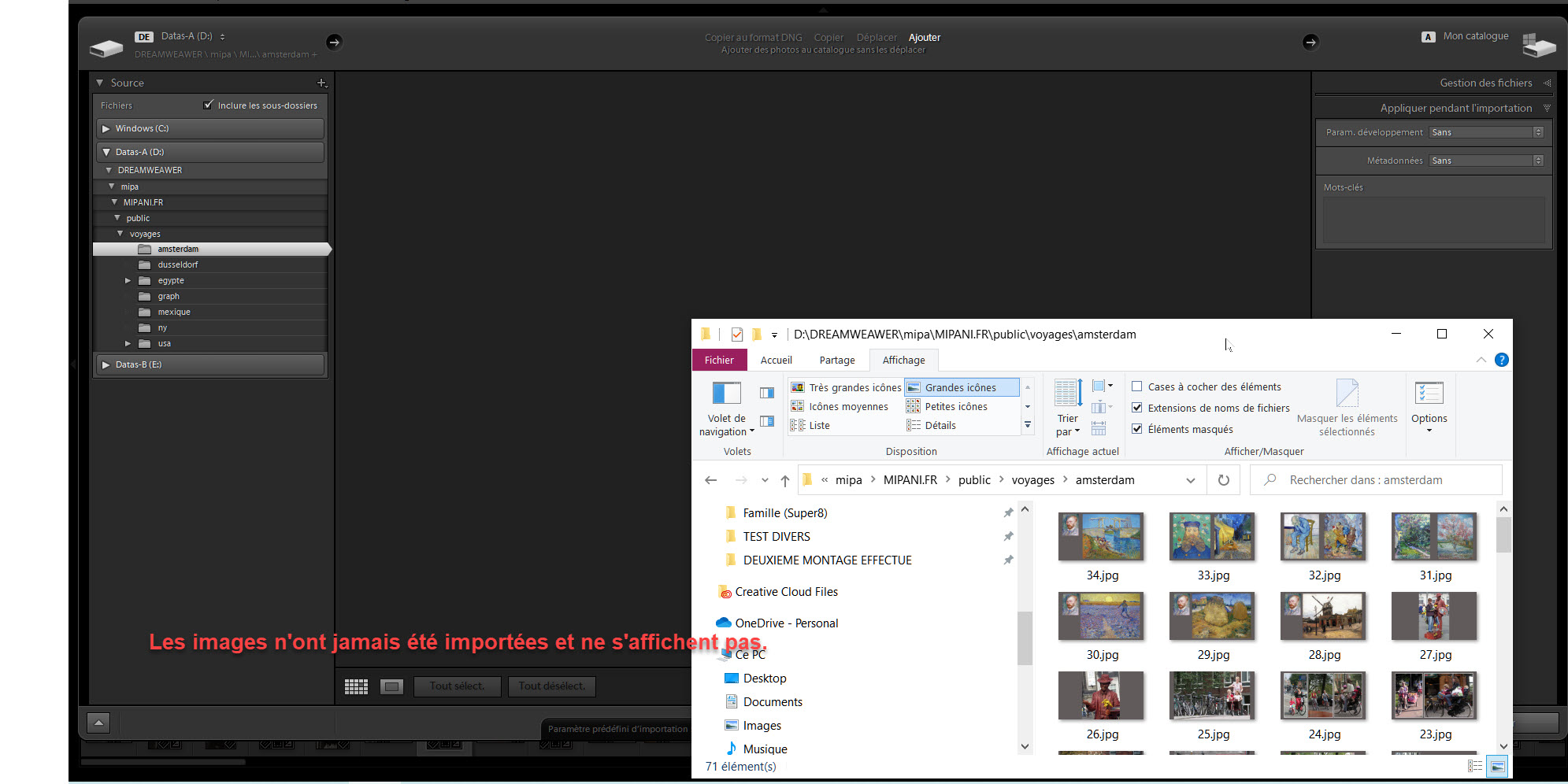This screenshot has width=1568, height=784.
Task: Switch to the Partage tab
Action: 836,360
